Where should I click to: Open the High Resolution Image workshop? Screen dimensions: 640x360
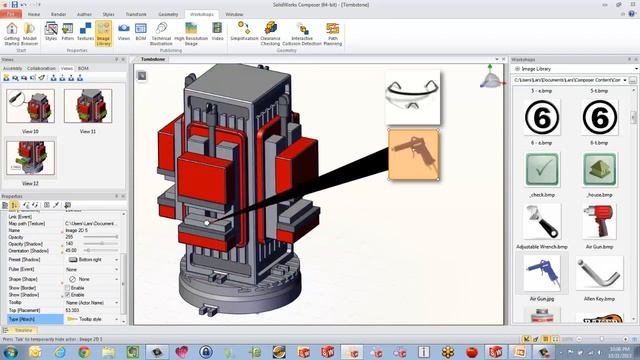191,33
